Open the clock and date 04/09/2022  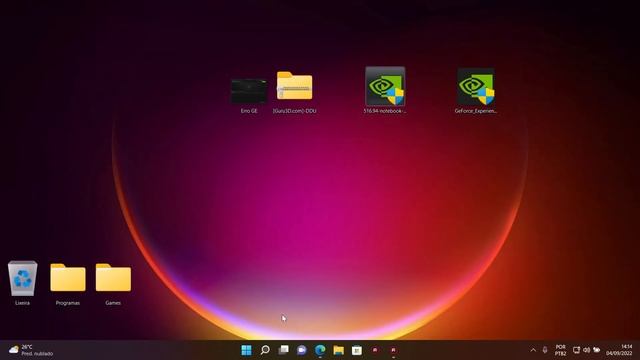(619, 350)
